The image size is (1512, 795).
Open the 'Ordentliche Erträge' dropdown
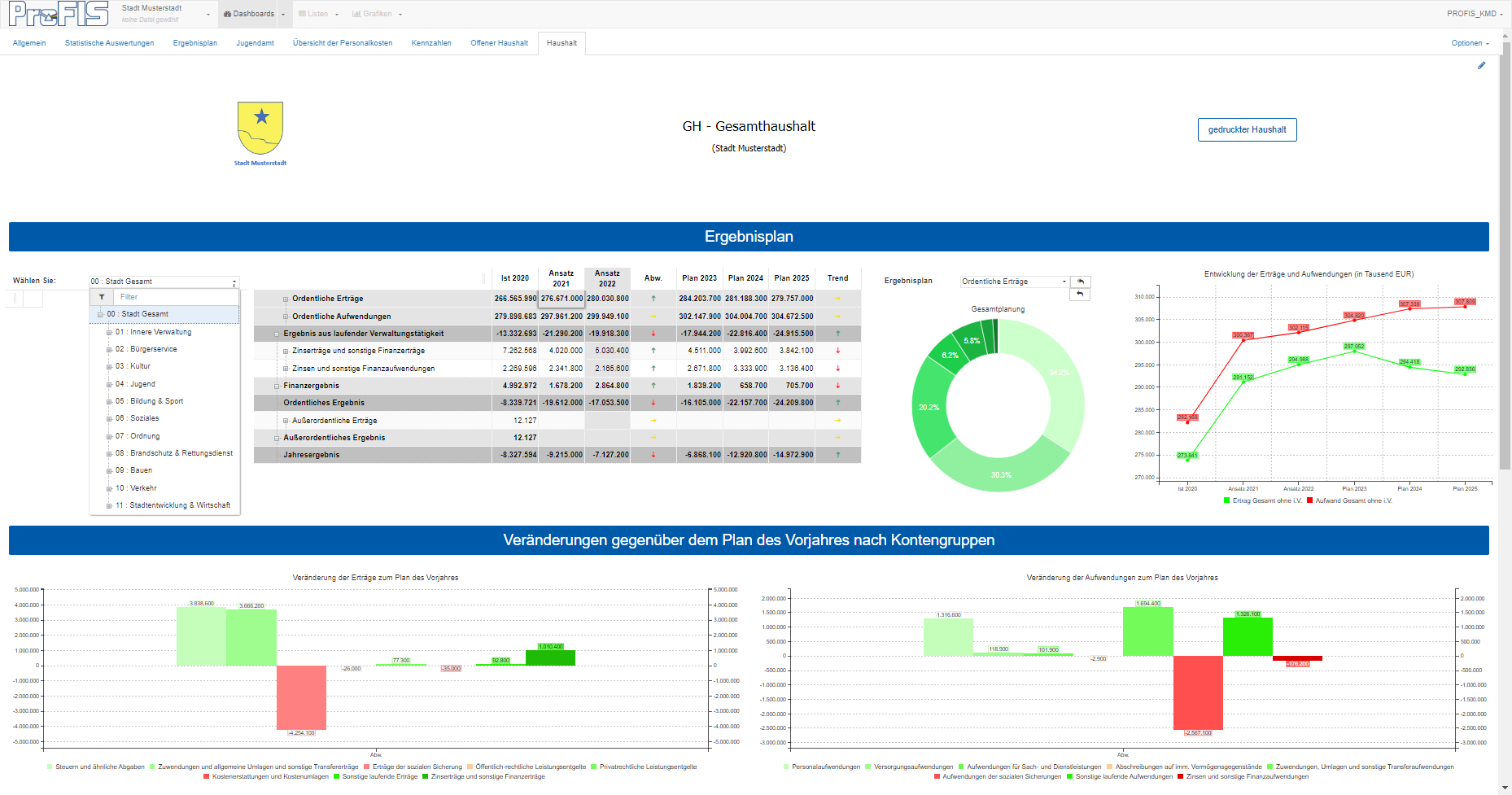(x=1012, y=281)
